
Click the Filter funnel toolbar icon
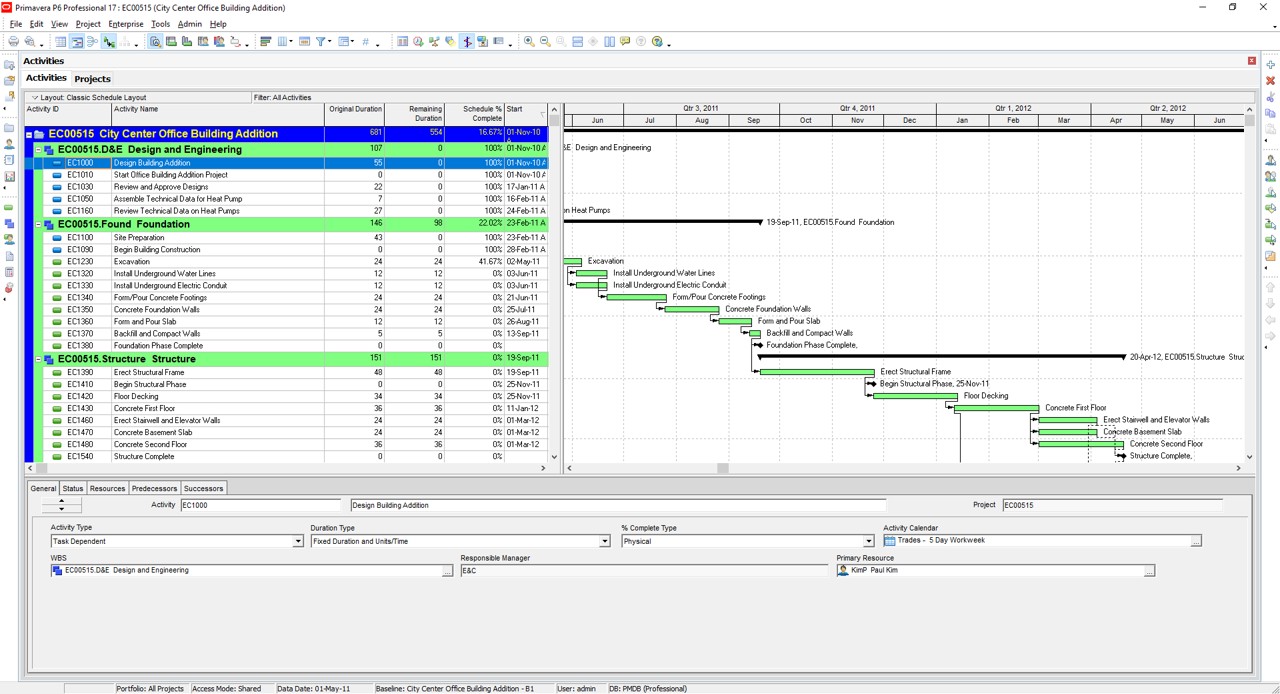(321, 42)
